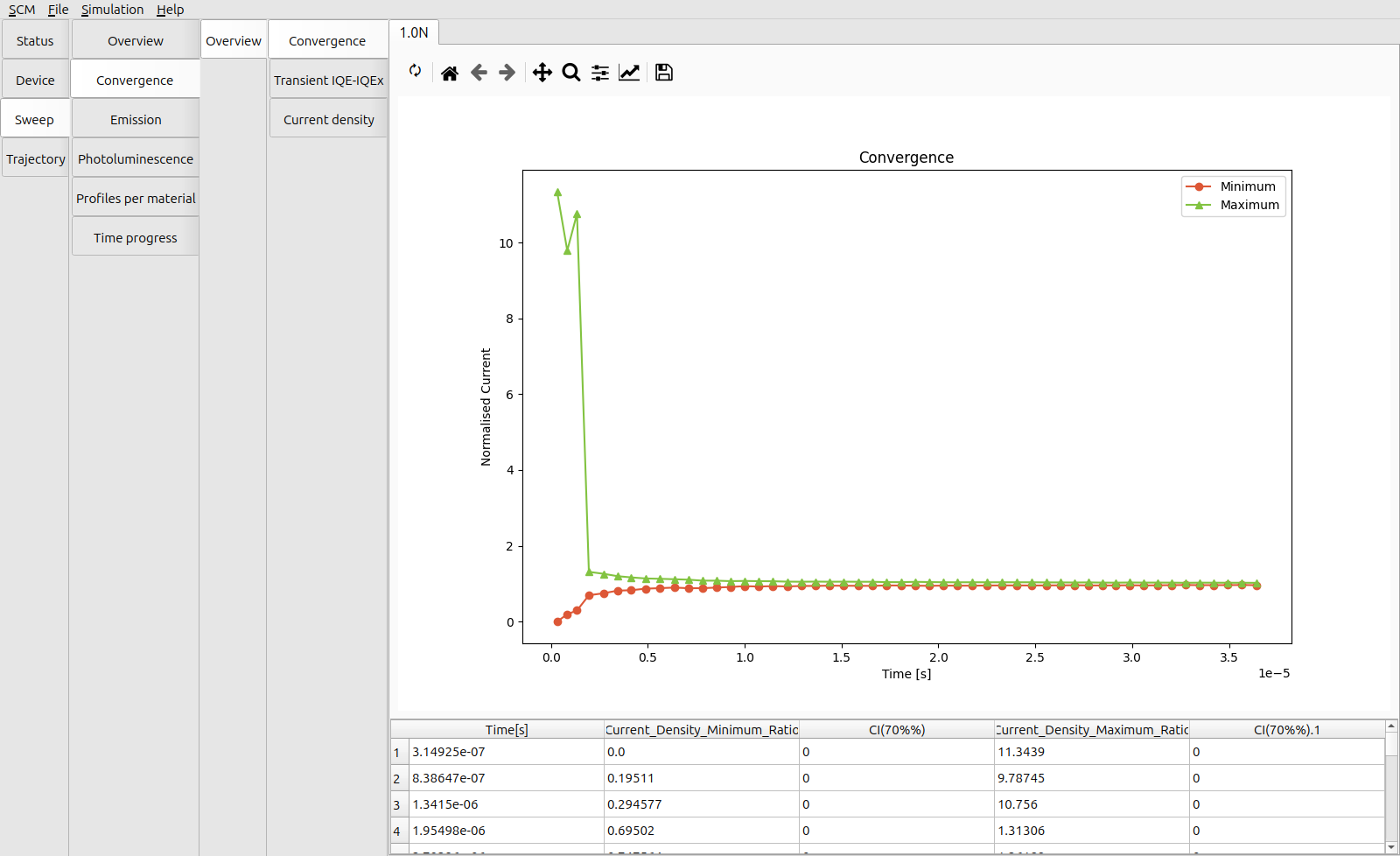Go forward to next plot view
This screenshot has height=856, width=1400.
click(x=507, y=73)
